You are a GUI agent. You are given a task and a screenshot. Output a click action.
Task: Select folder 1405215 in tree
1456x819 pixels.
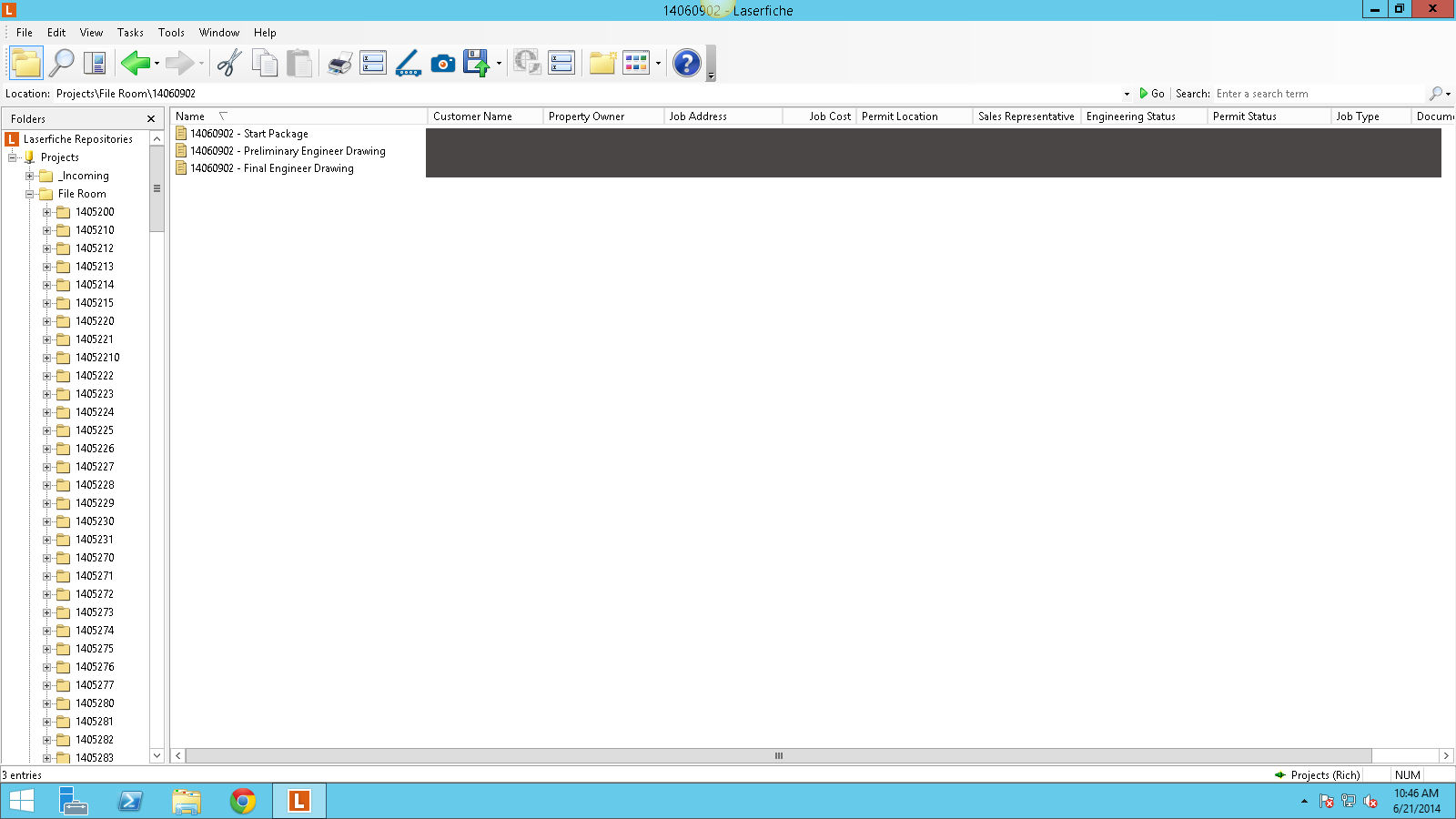point(95,303)
